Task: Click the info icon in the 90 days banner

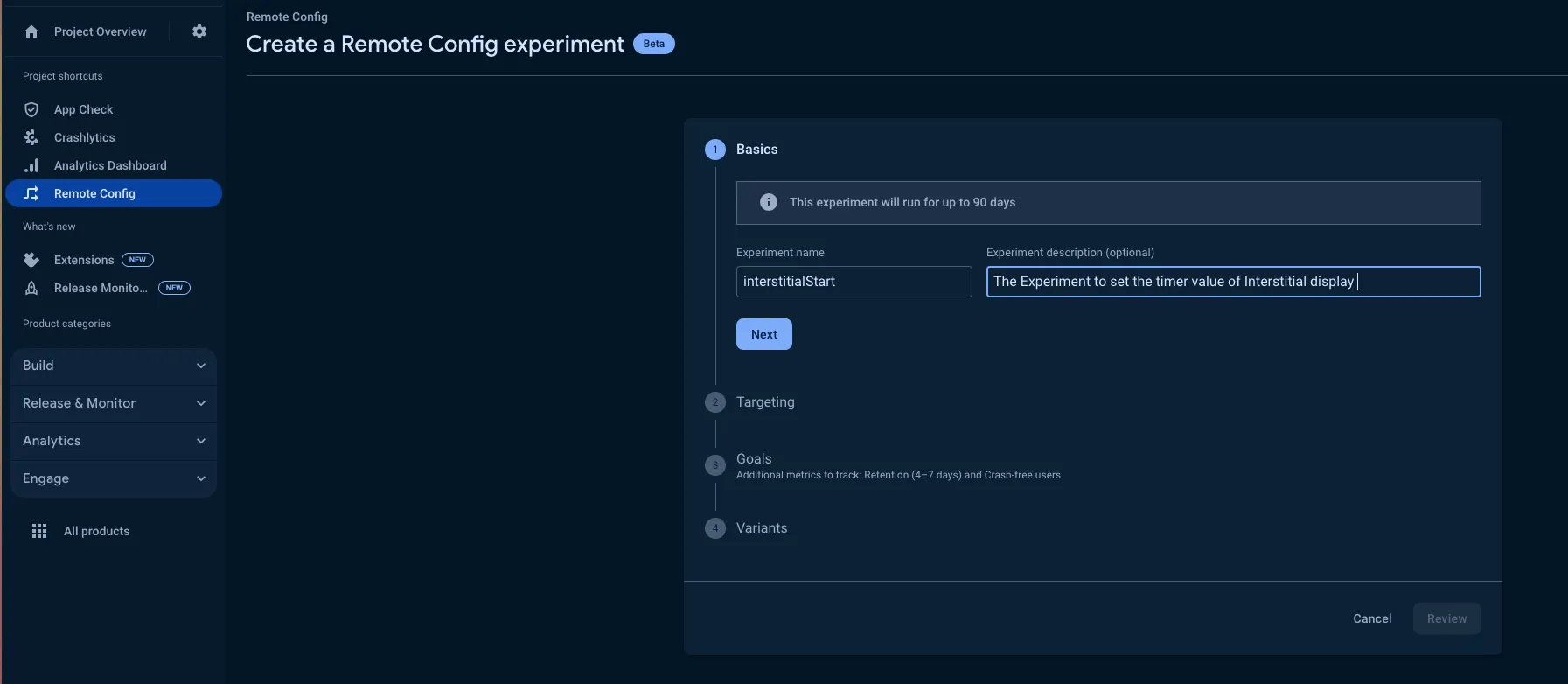Action: tap(769, 202)
